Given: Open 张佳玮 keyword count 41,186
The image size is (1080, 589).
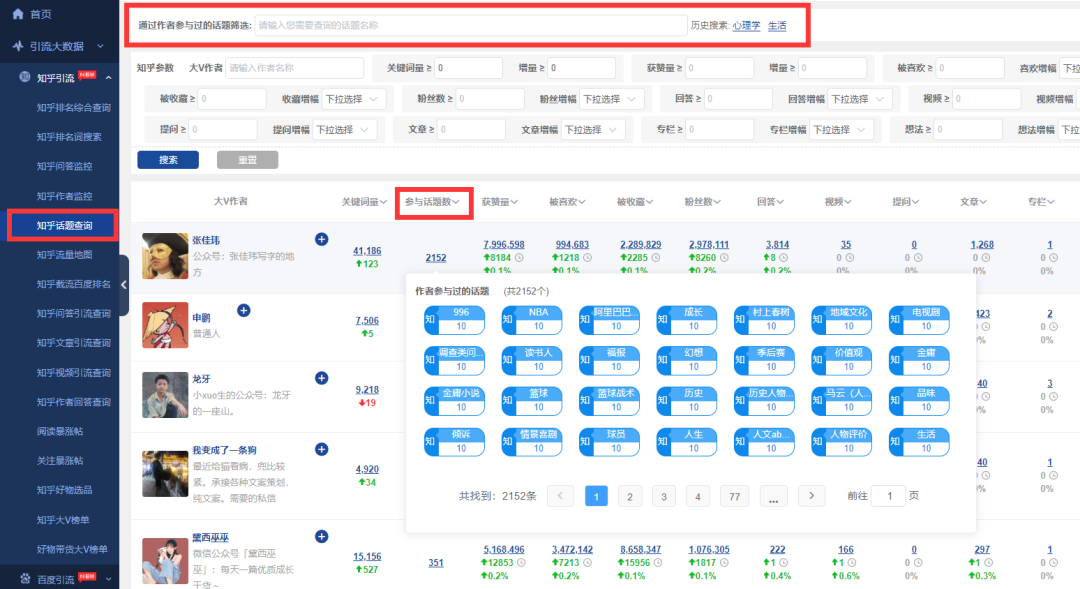Looking at the screenshot, I should coord(367,251).
